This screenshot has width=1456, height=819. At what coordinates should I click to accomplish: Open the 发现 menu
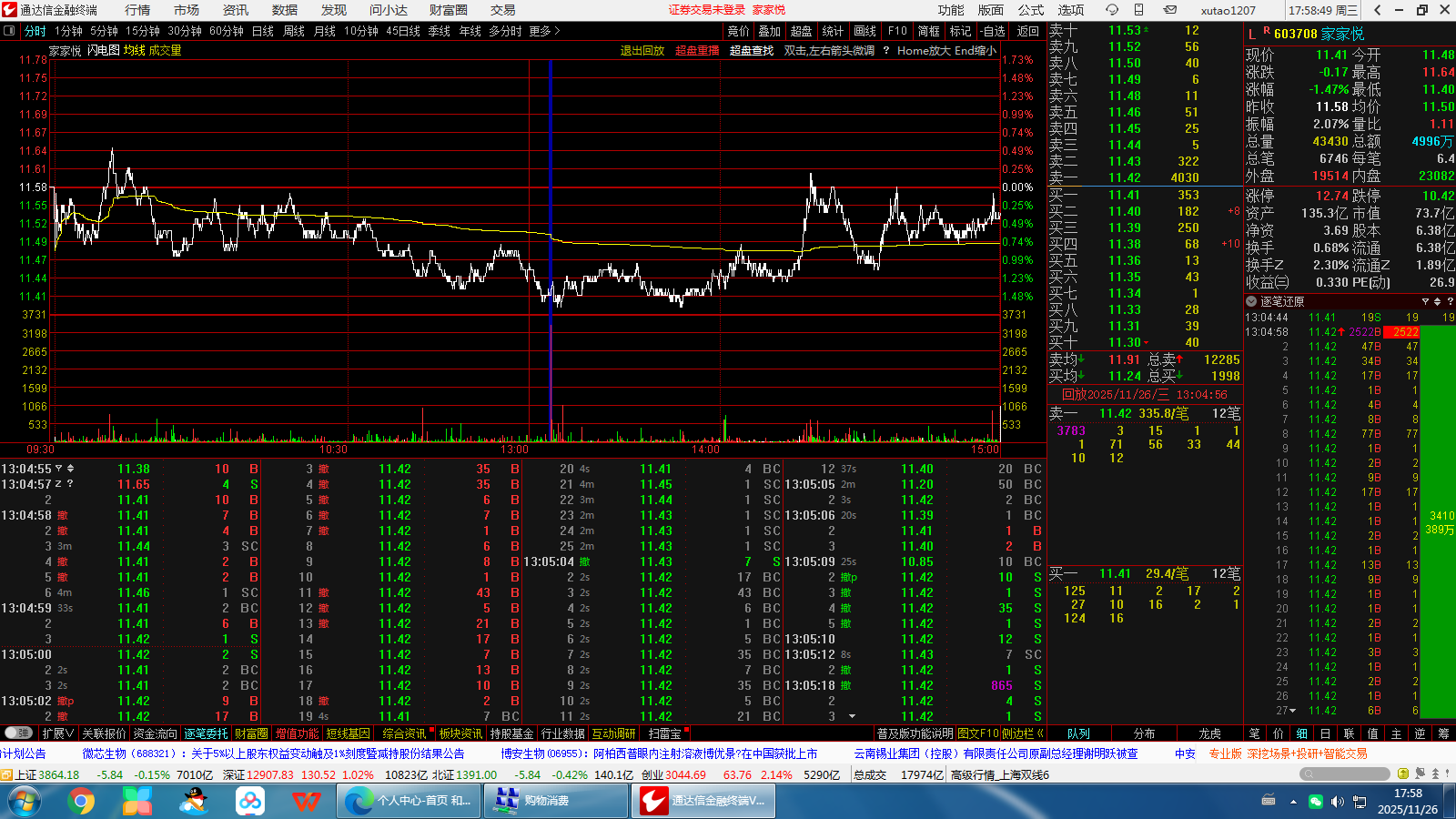point(334,10)
